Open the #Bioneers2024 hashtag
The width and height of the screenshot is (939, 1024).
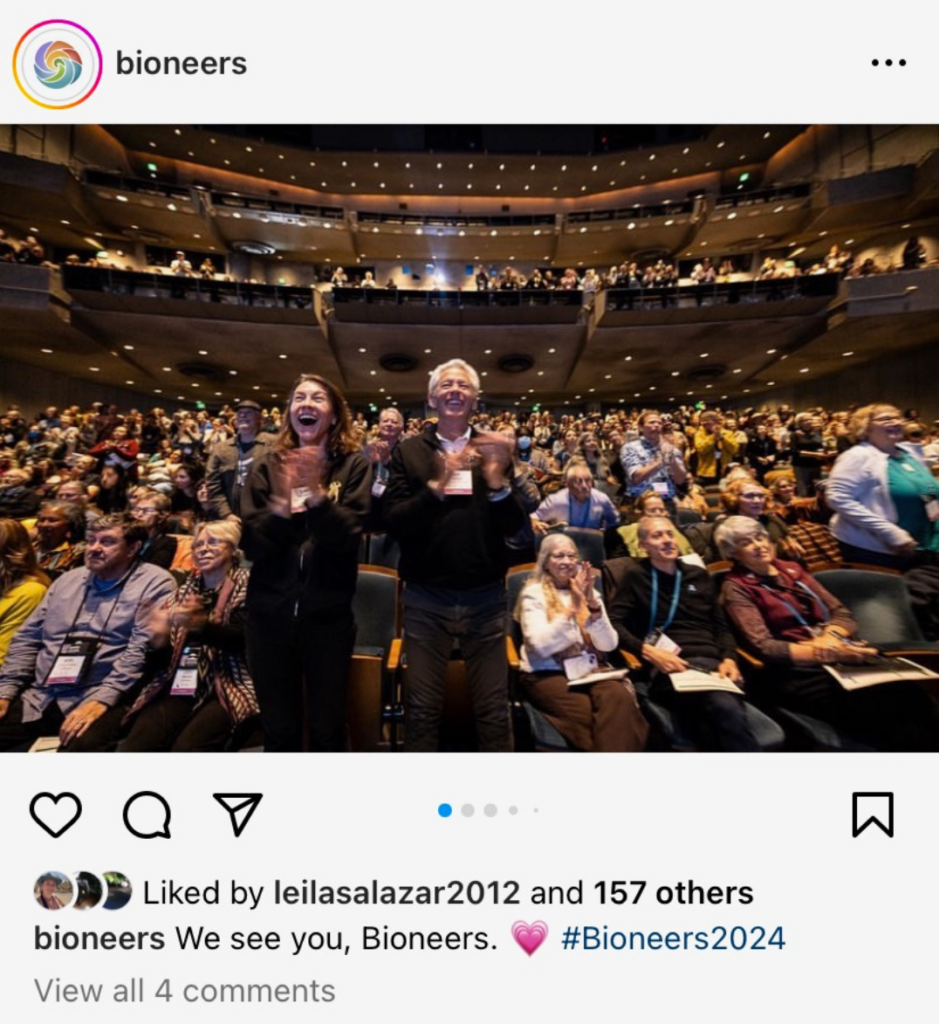[673, 938]
